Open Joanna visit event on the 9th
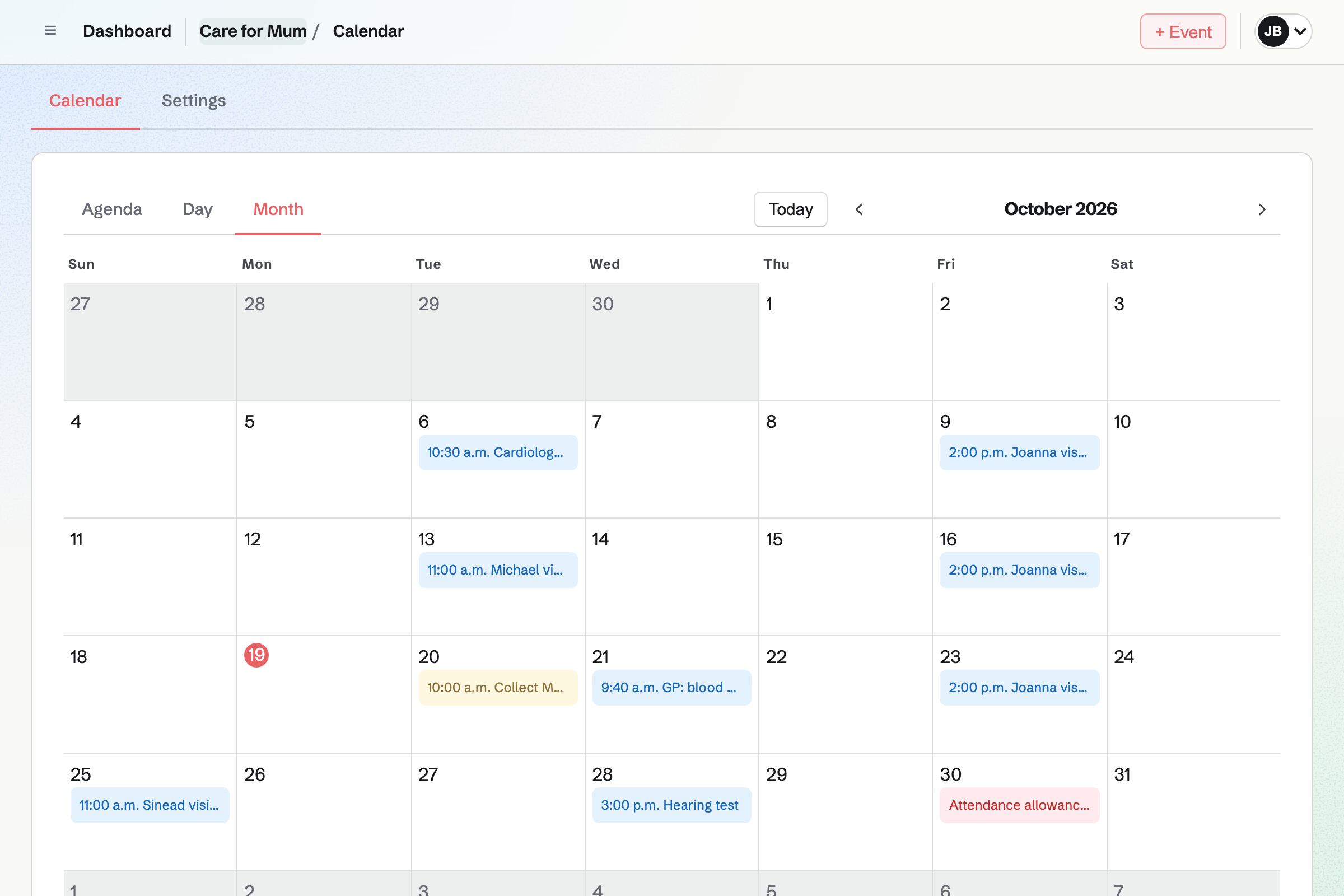Screen dimensions: 1344x896 [1019, 452]
